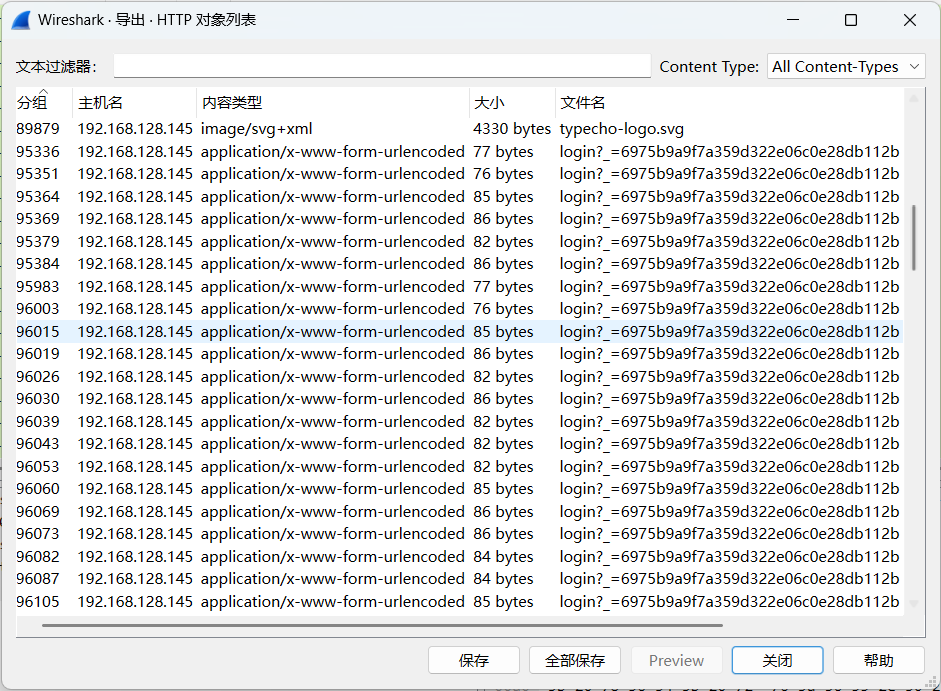Select the row for packet 96043
This screenshot has width=941, height=691.
click(x=459, y=444)
